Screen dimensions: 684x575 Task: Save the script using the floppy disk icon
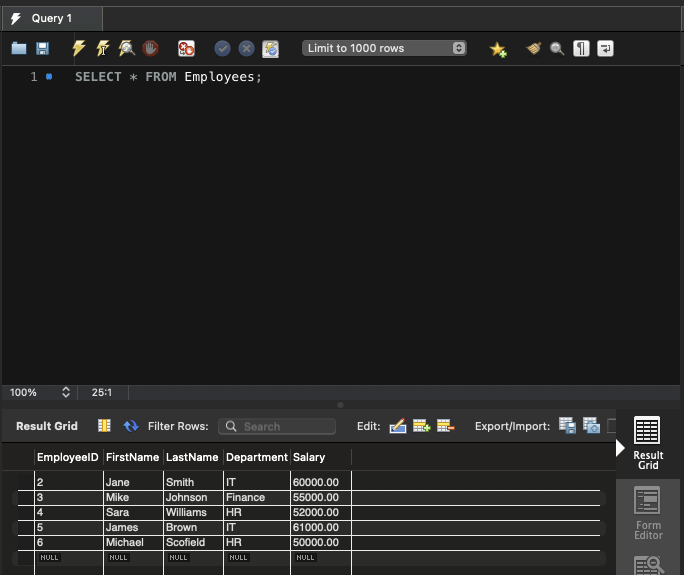(42, 48)
